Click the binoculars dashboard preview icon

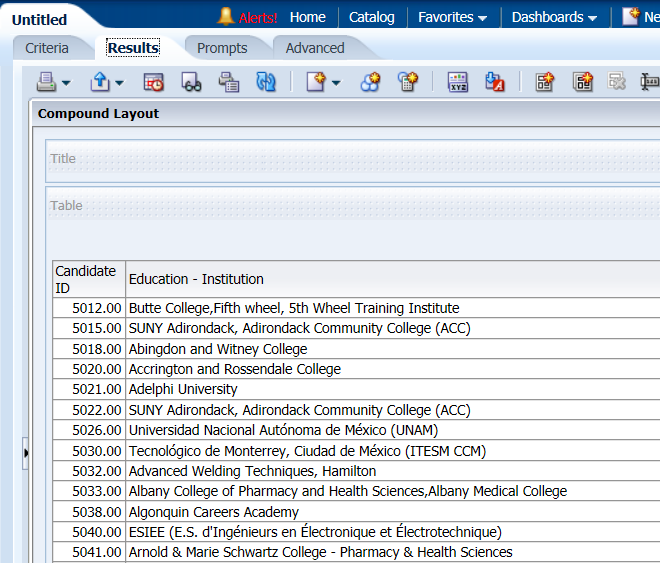[x=191, y=82]
